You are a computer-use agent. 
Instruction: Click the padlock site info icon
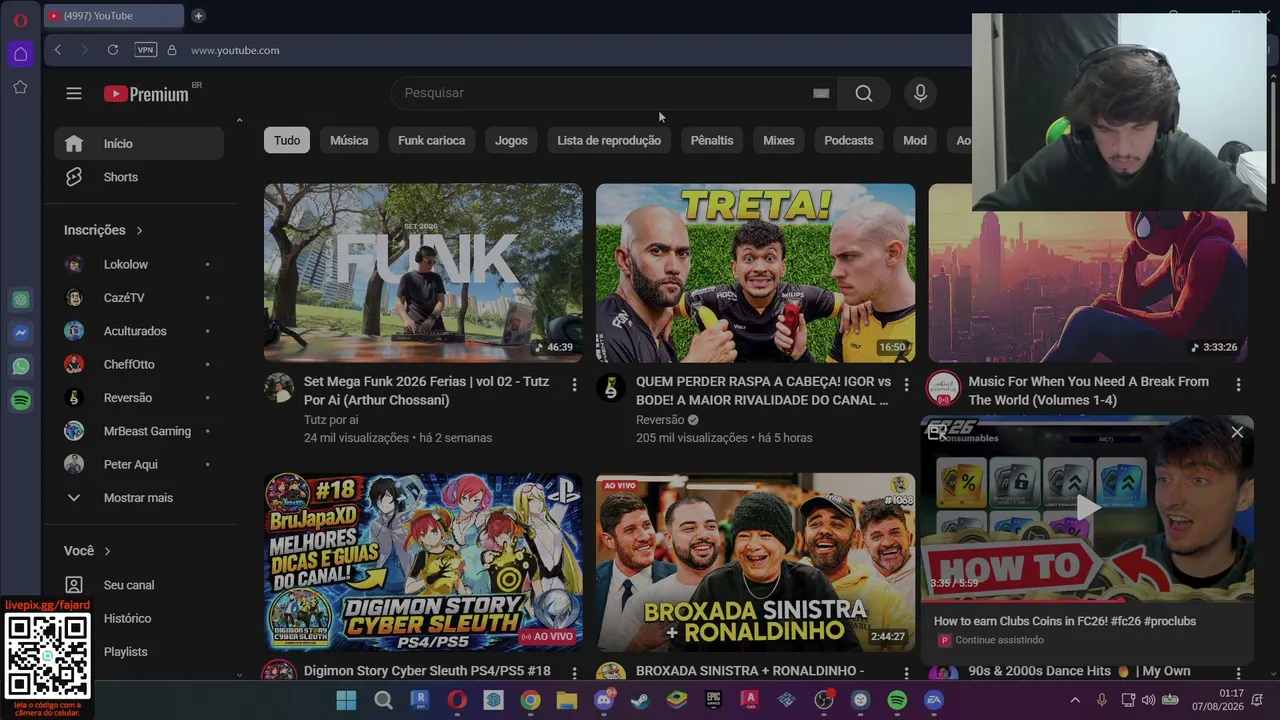[172, 50]
